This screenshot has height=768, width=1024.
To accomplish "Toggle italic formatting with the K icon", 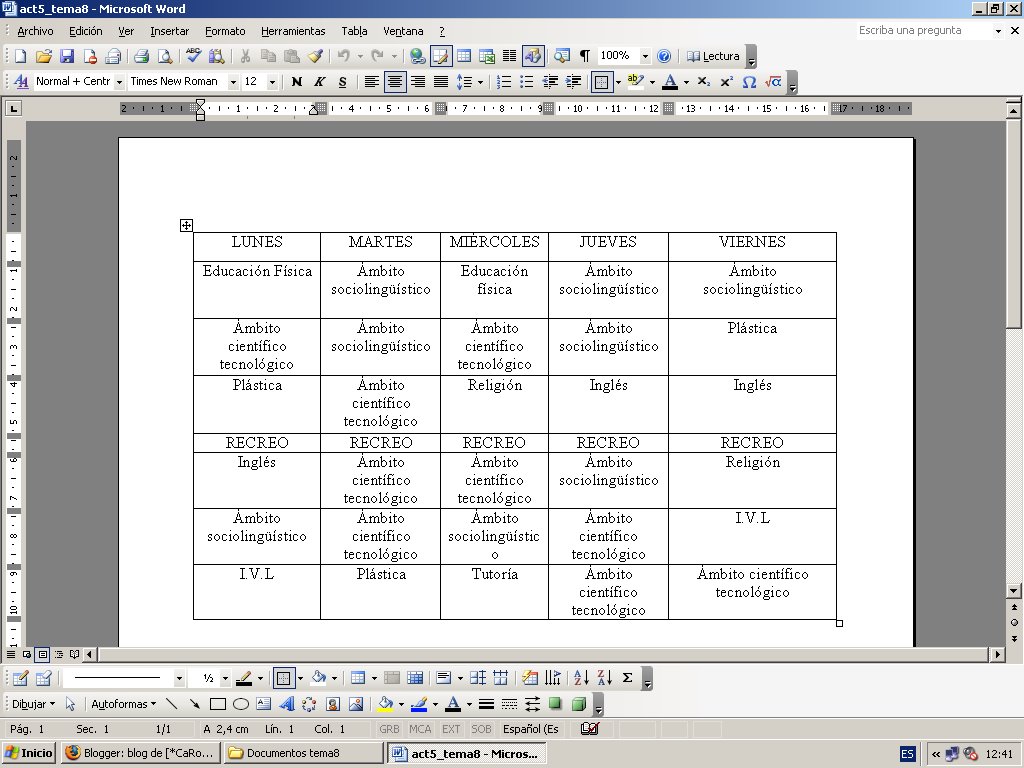I will click(319, 81).
